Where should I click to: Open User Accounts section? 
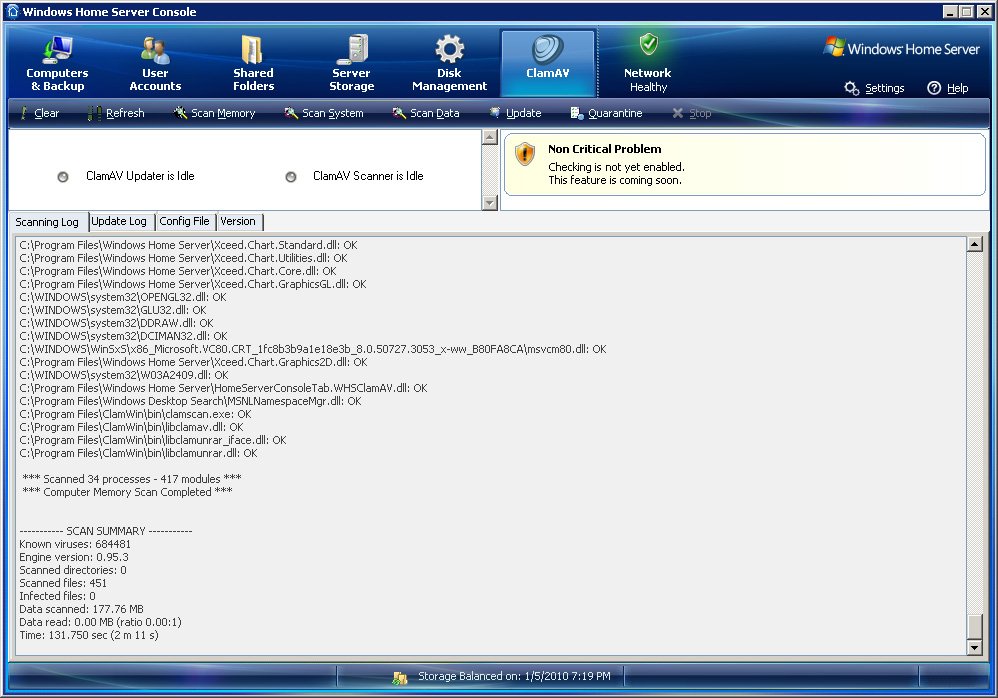coord(155,64)
